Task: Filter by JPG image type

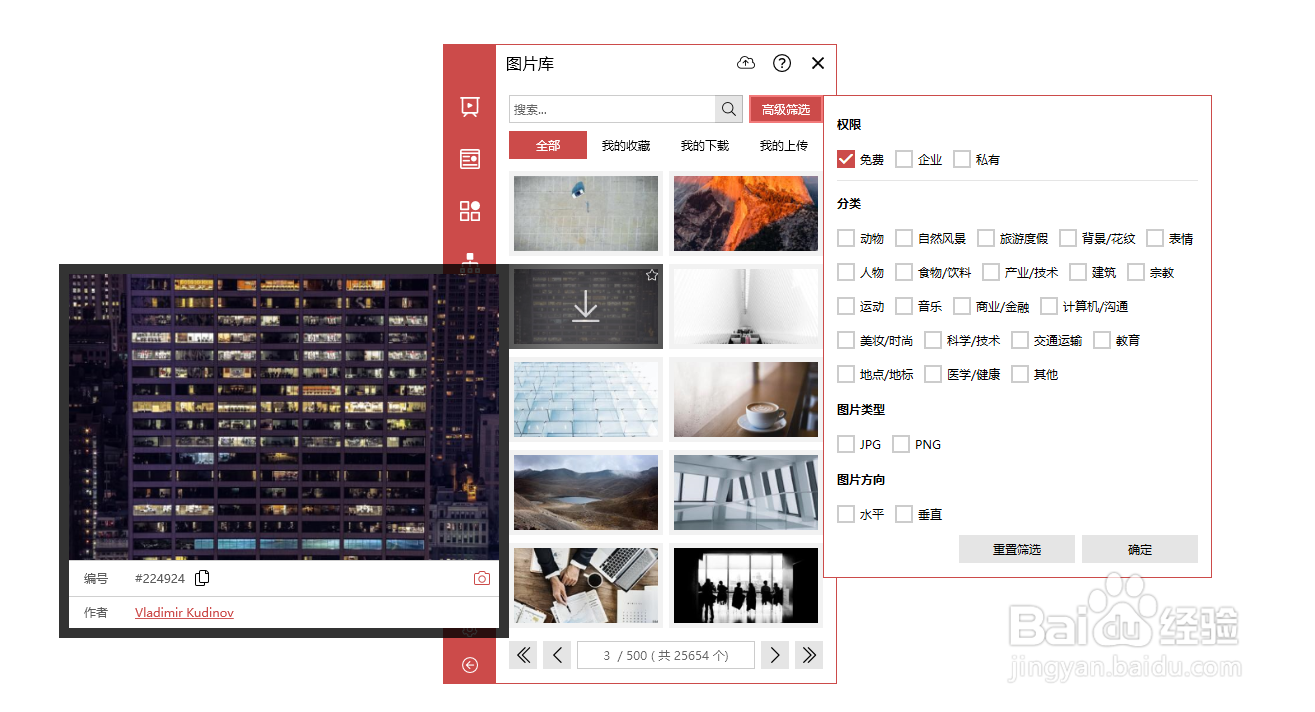Action: click(x=846, y=444)
